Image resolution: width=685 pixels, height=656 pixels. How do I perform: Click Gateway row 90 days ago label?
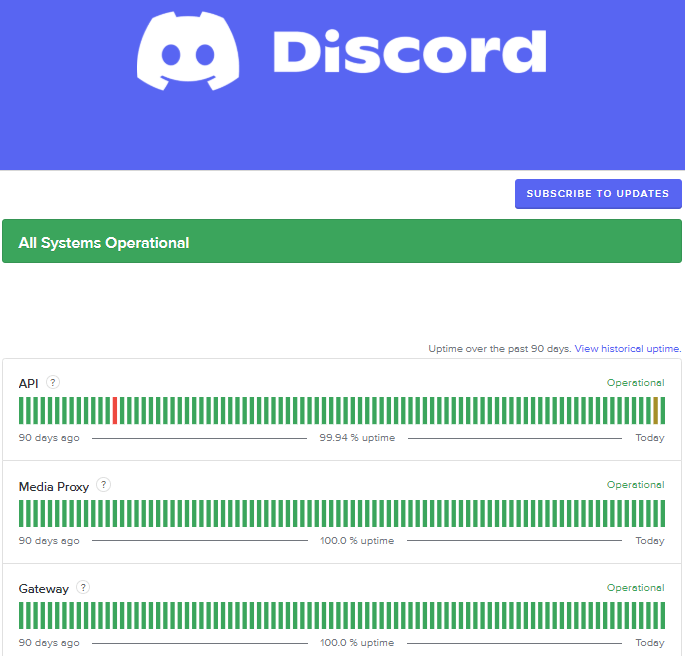point(49,643)
